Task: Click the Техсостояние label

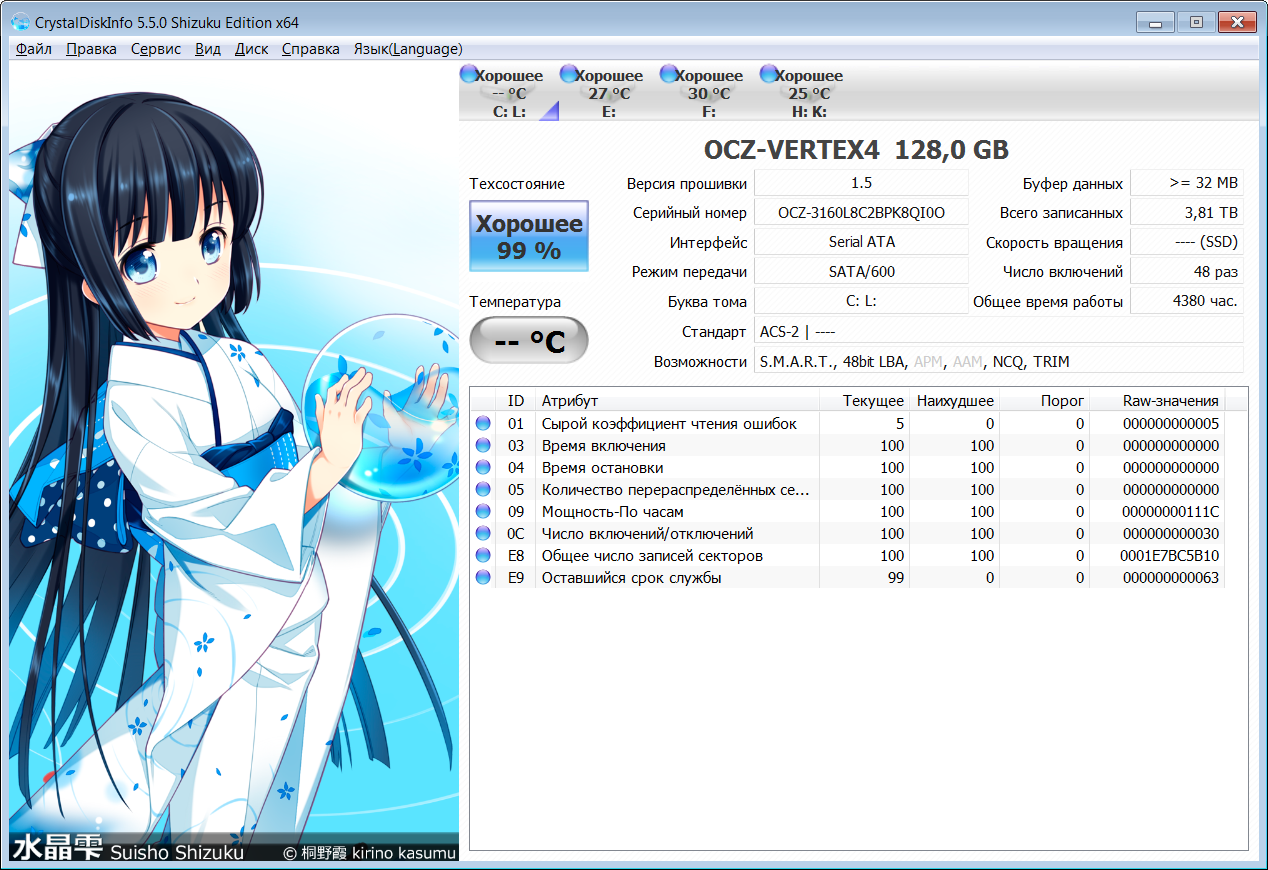Action: [517, 184]
